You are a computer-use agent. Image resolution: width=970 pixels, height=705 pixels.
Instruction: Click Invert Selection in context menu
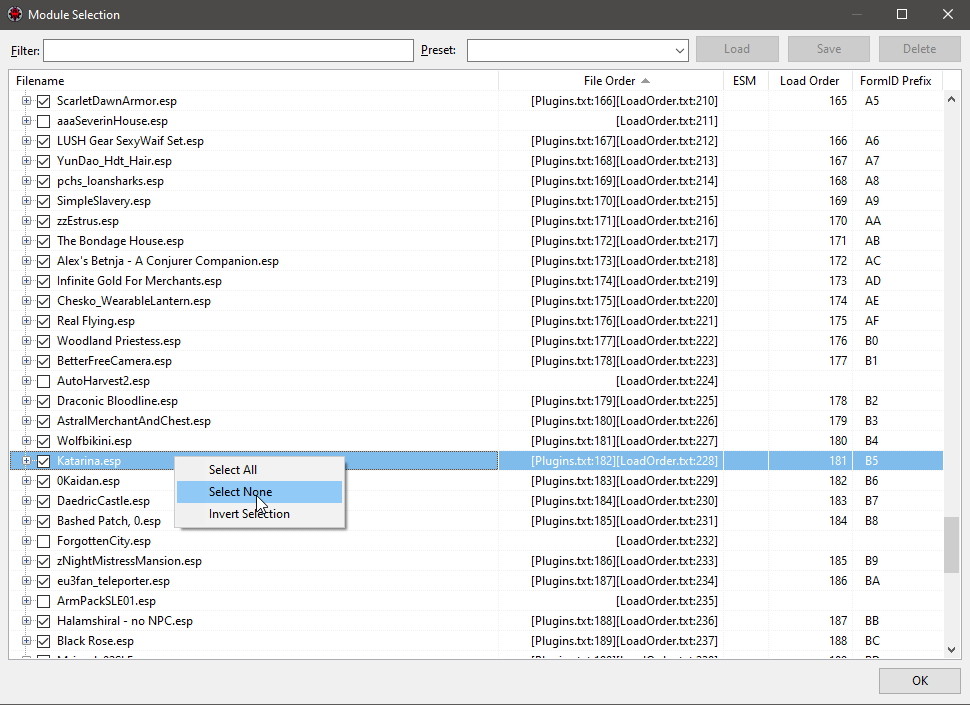(x=249, y=514)
